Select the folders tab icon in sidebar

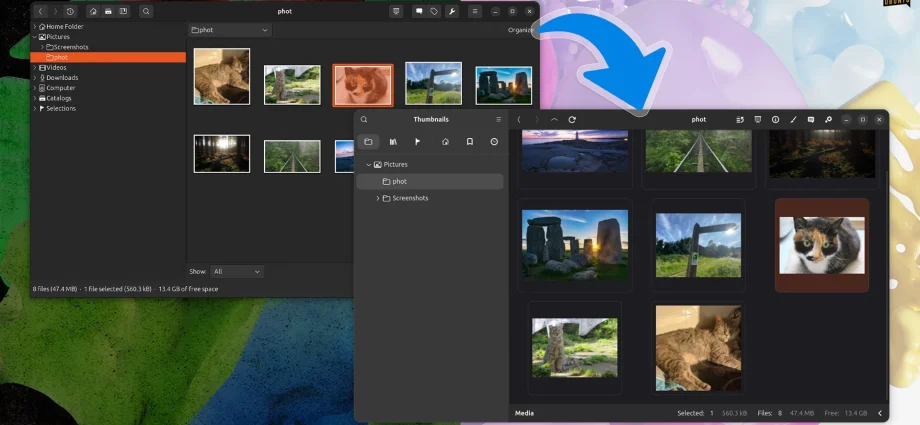[x=368, y=141]
